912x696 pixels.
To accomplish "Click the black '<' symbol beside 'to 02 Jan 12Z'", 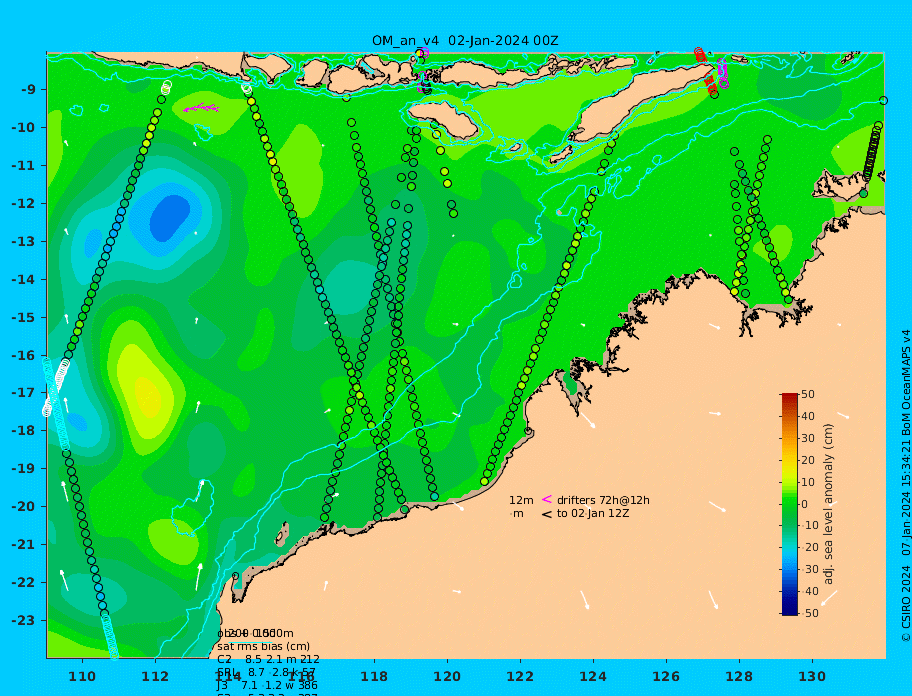I will coord(547,514).
